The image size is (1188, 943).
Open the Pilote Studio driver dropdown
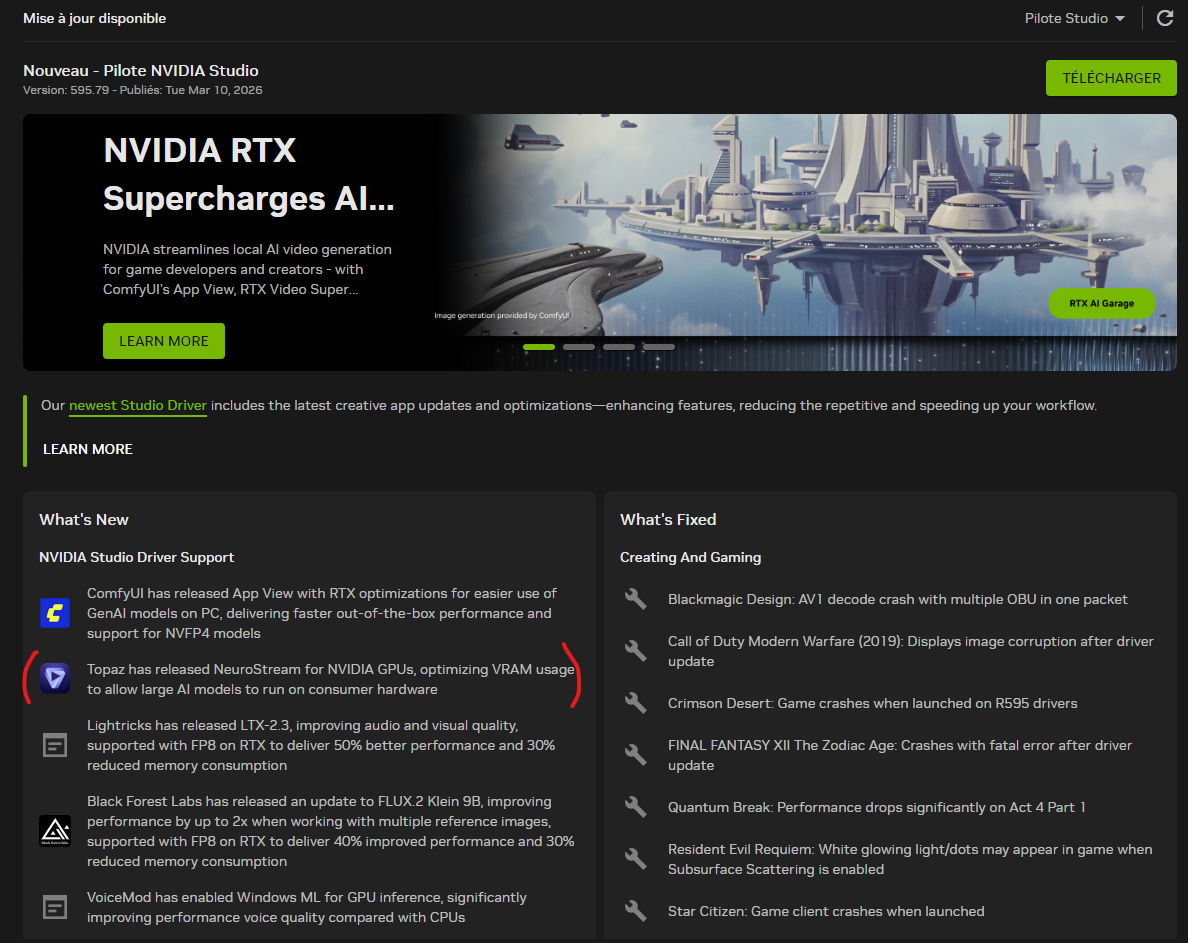[1074, 18]
